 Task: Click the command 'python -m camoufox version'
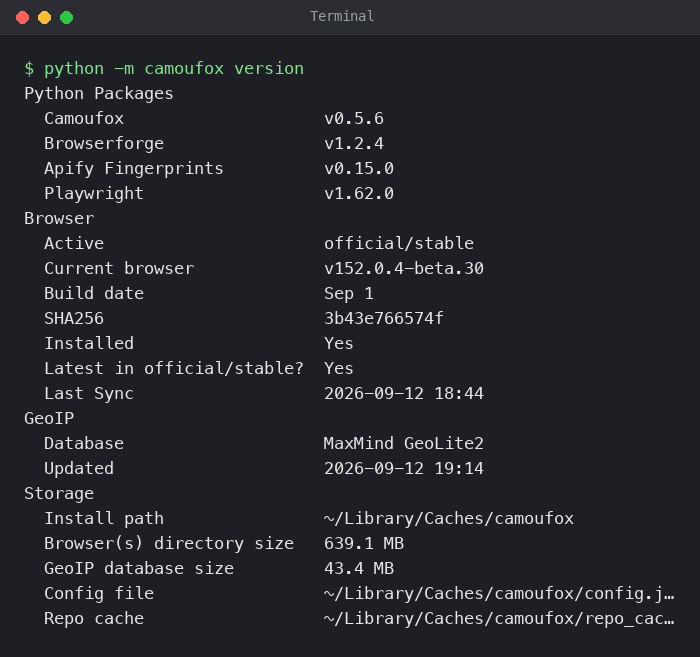174,69
